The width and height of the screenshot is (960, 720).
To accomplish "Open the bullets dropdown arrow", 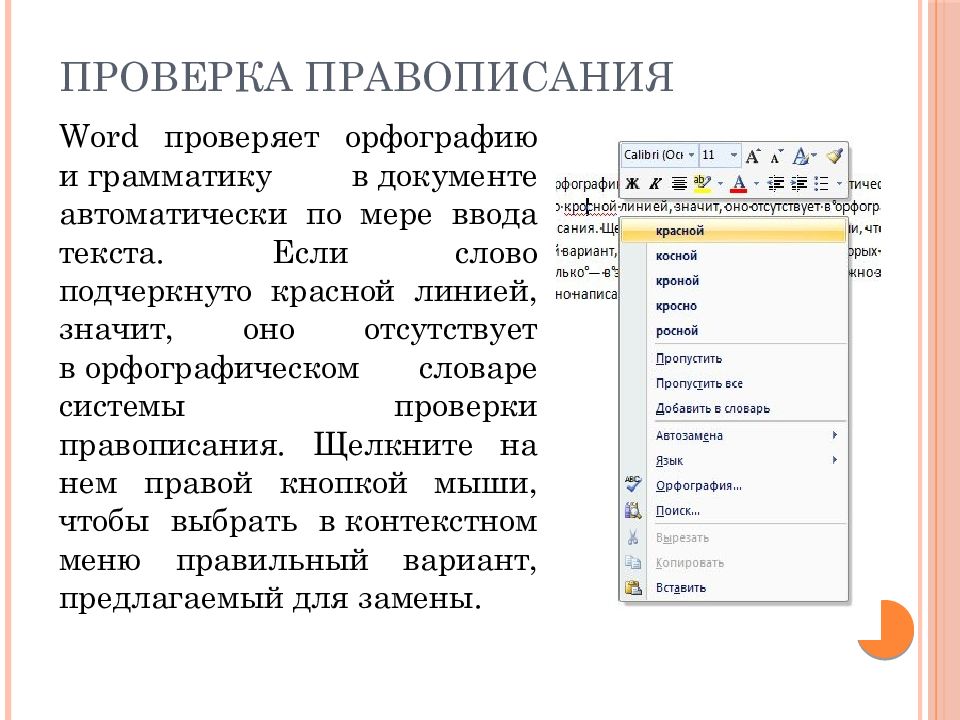I will point(839,183).
